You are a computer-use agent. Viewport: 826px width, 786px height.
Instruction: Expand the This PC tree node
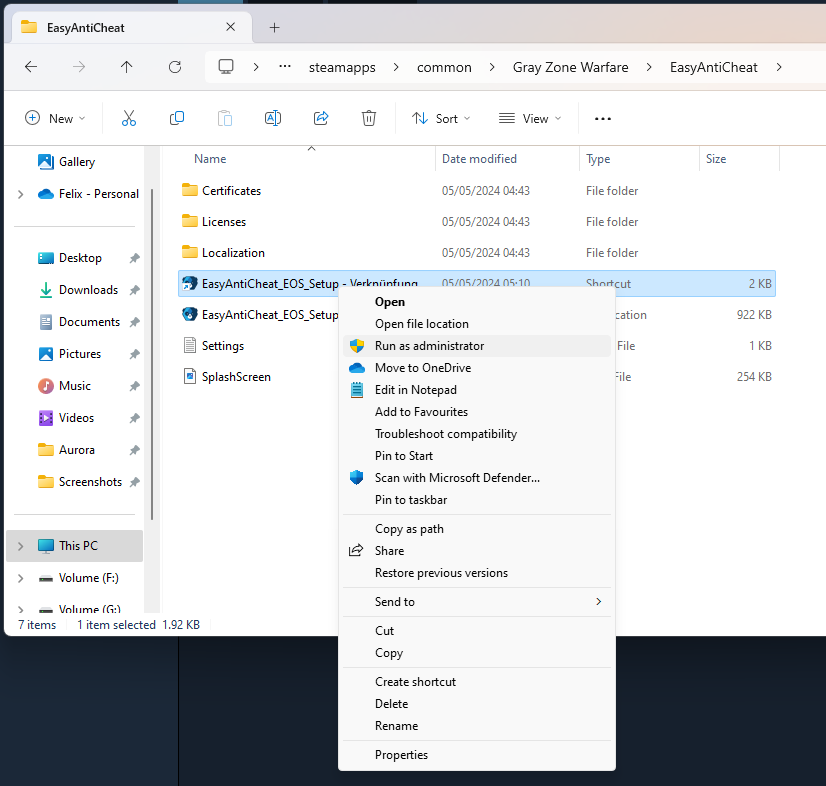(x=21, y=546)
